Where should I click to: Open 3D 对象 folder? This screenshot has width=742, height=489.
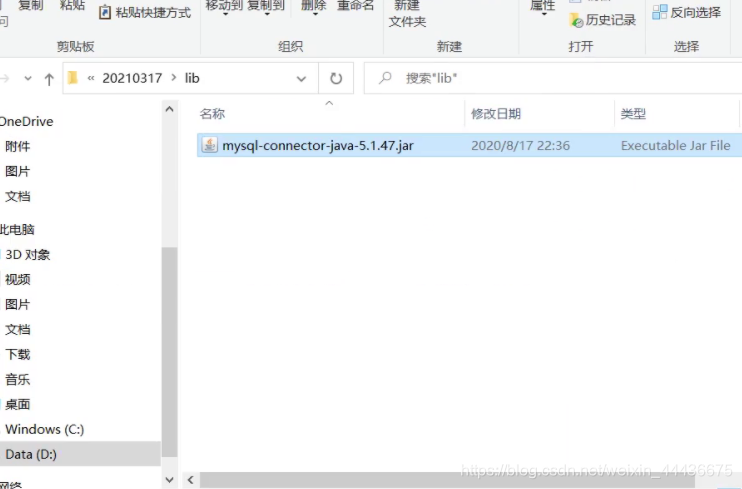point(27,255)
